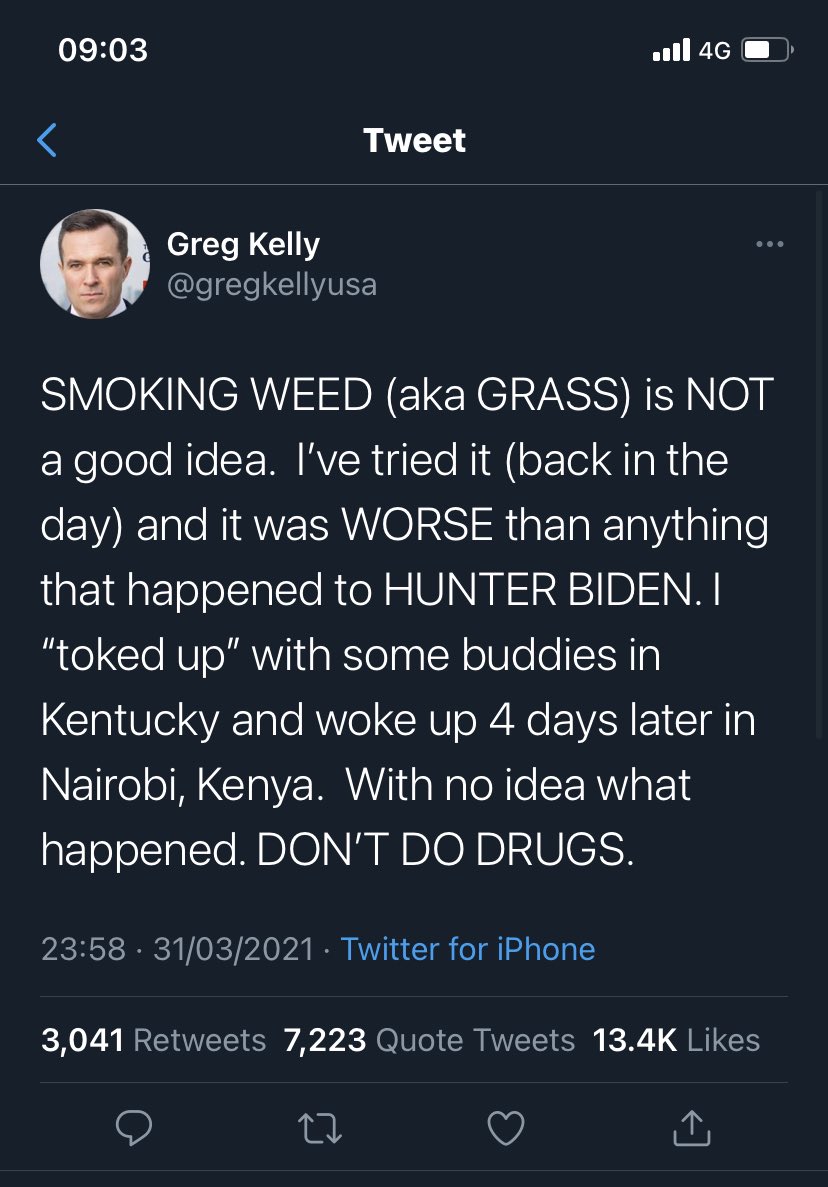The height and width of the screenshot is (1187, 828).
Task: Tap the tweet text body
Action: (407, 622)
